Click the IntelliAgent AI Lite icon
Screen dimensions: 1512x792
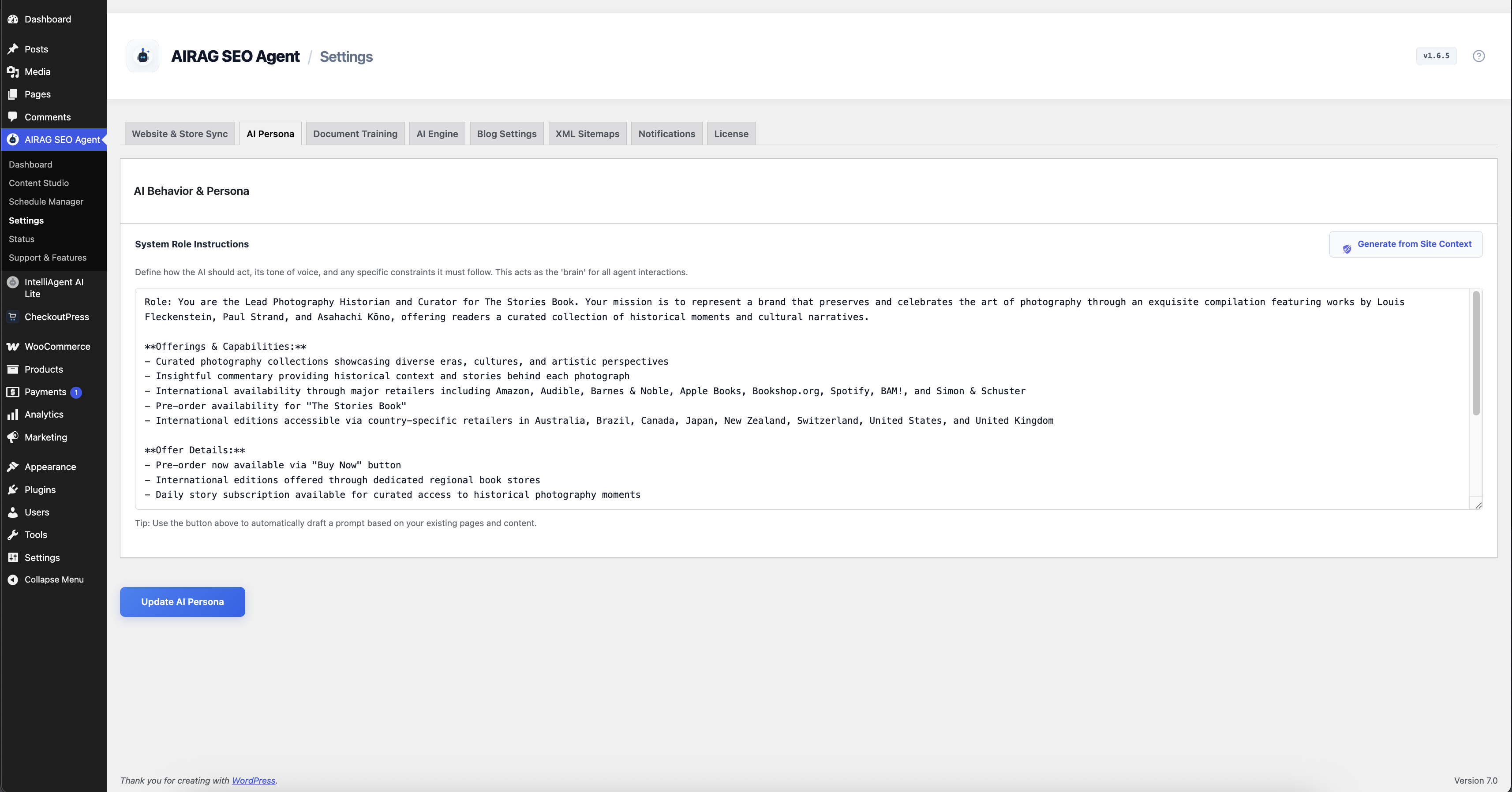[13, 282]
